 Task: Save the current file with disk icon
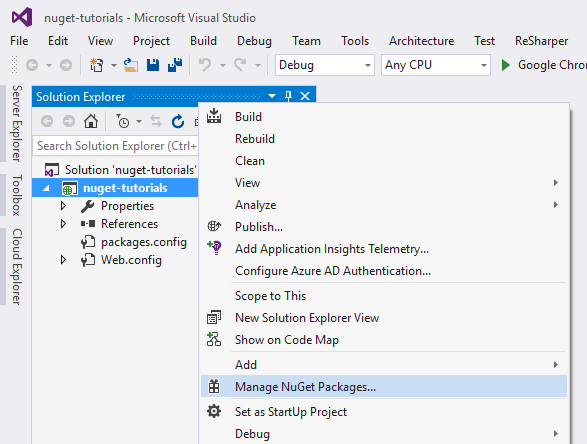pyautogui.click(x=153, y=65)
